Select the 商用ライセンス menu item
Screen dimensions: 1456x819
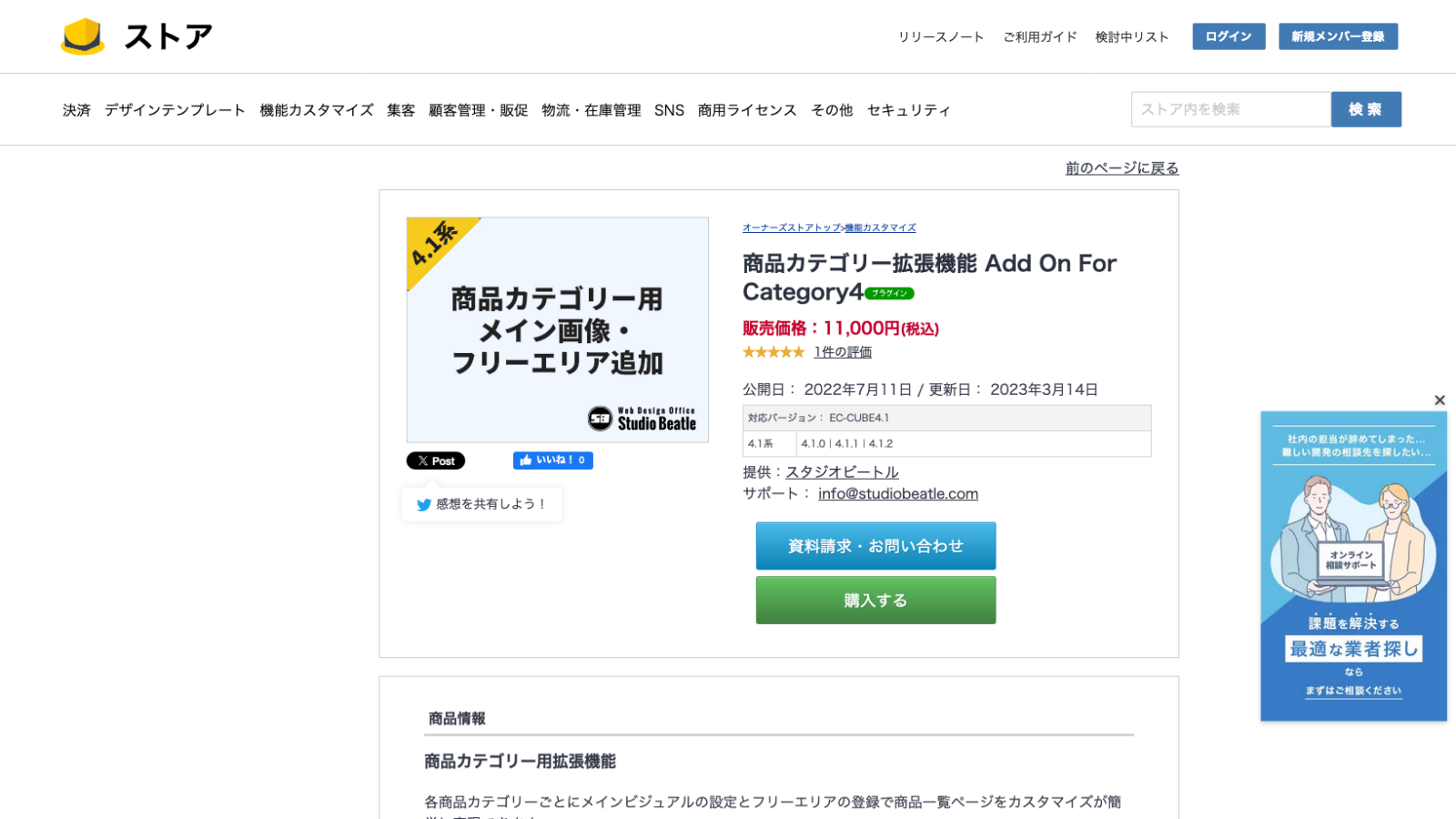click(x=747, y=110)
